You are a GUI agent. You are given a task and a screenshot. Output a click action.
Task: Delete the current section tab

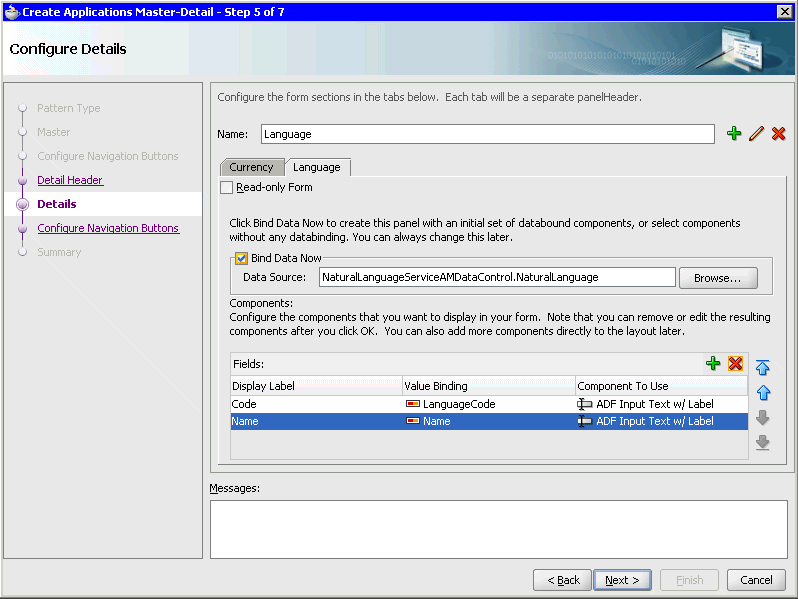coord(778,134)
